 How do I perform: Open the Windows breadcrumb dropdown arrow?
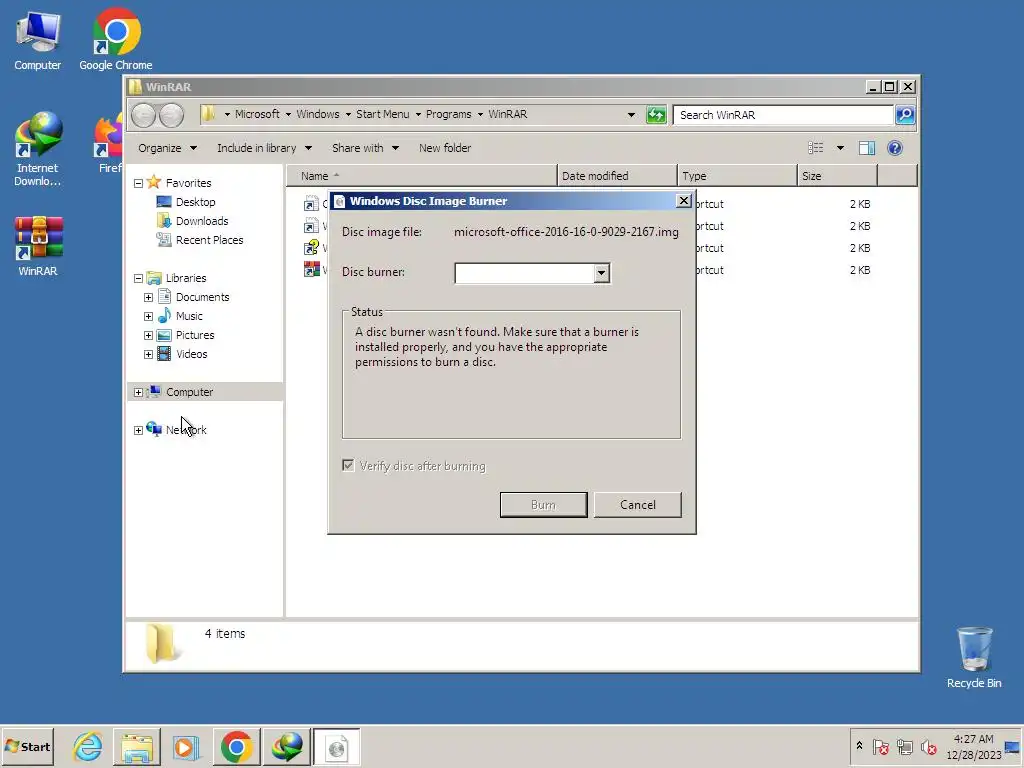pos(348,115)
